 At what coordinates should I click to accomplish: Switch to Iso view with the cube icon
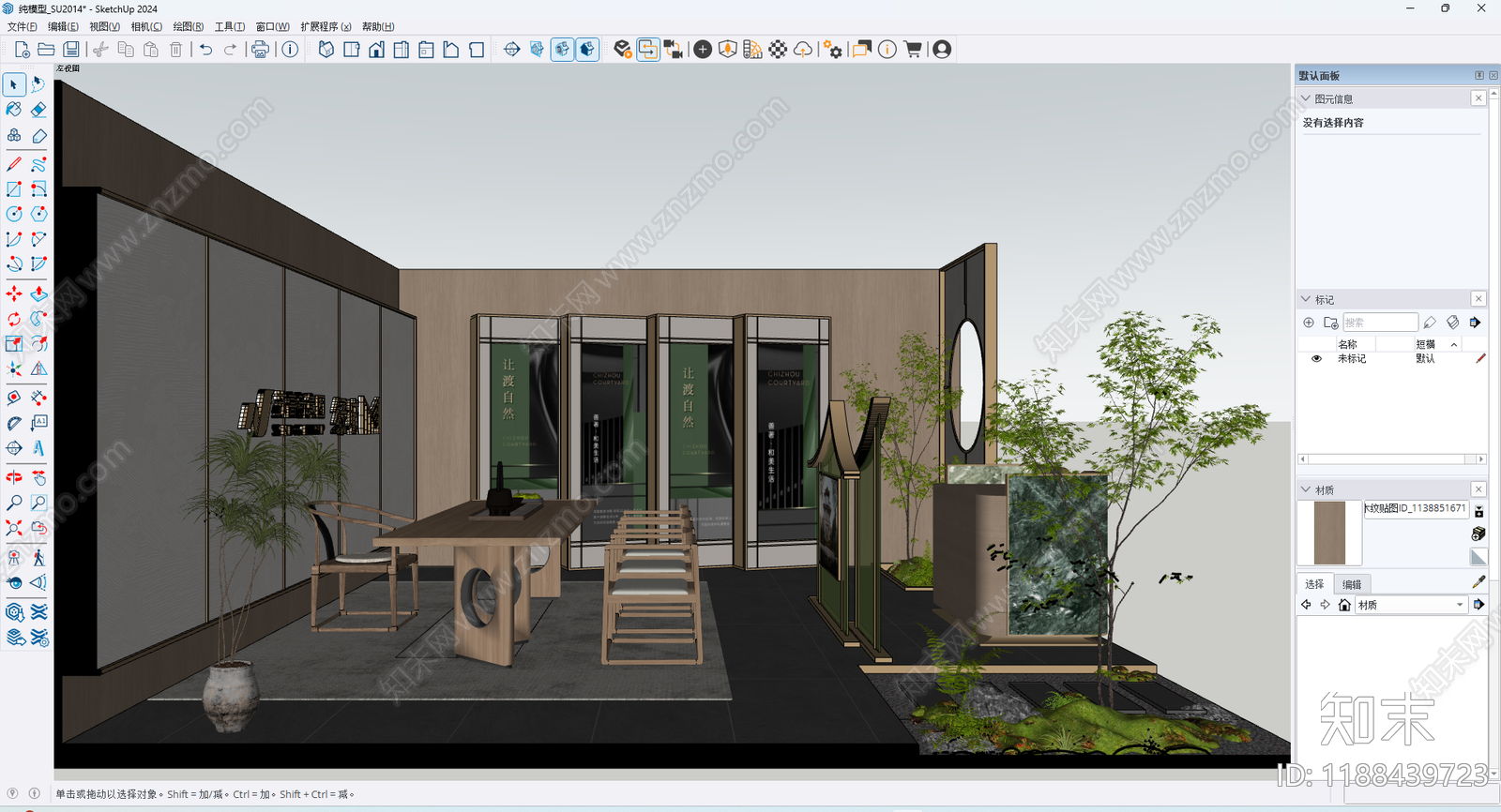tap(326, 50)
